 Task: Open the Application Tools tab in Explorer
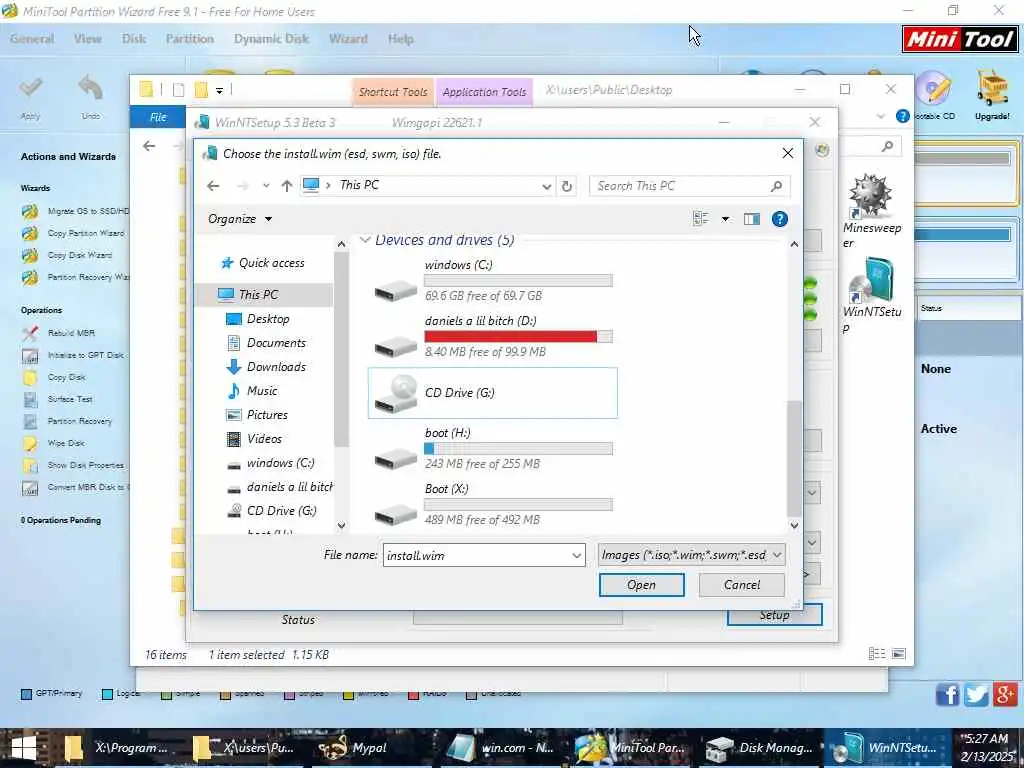point(485,92)
